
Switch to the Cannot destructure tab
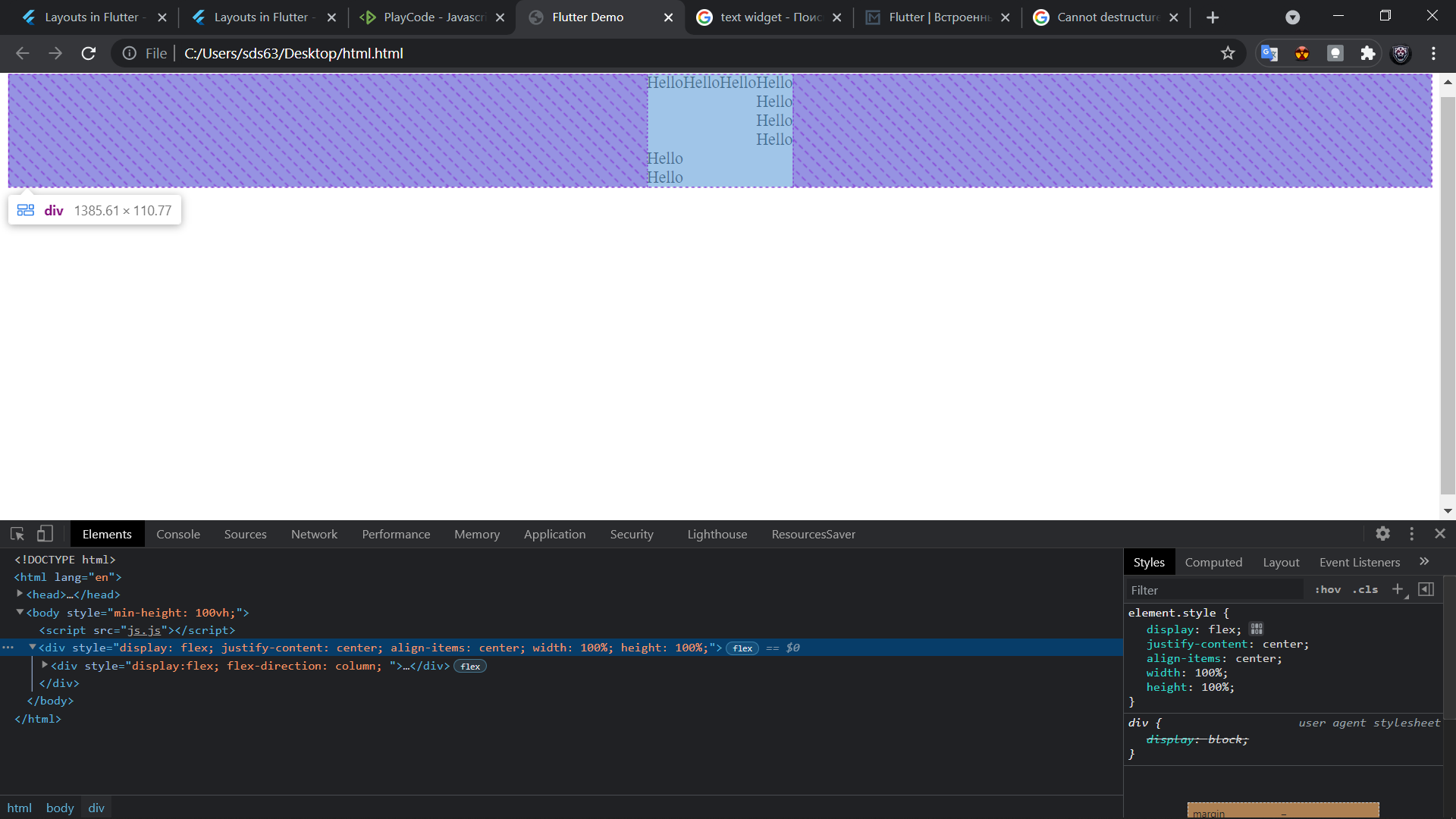[x=1106, y=17]
